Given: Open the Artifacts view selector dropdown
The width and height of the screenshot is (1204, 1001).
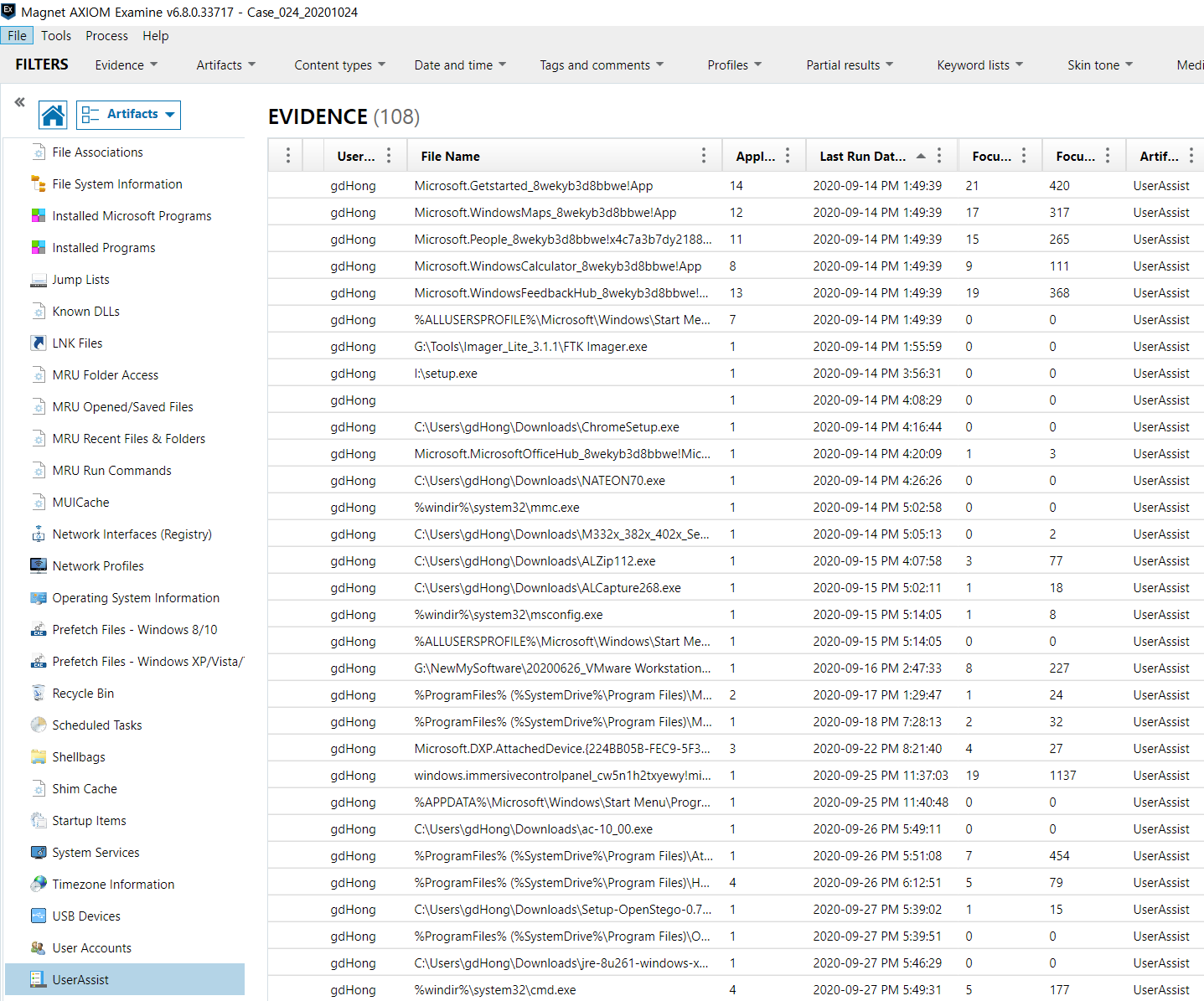Looking at the screenshot, I should [128, 115].
